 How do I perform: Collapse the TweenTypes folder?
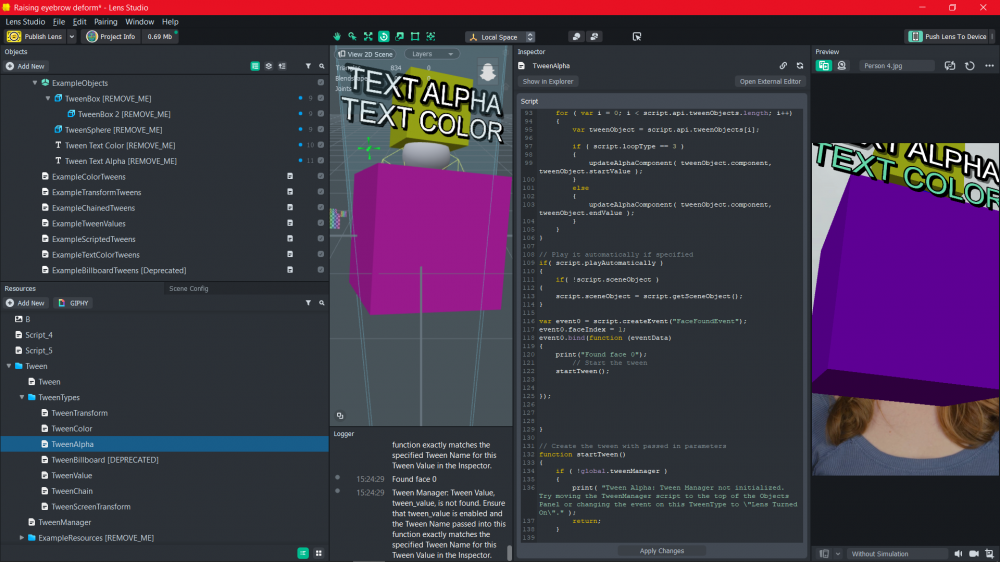22,397
